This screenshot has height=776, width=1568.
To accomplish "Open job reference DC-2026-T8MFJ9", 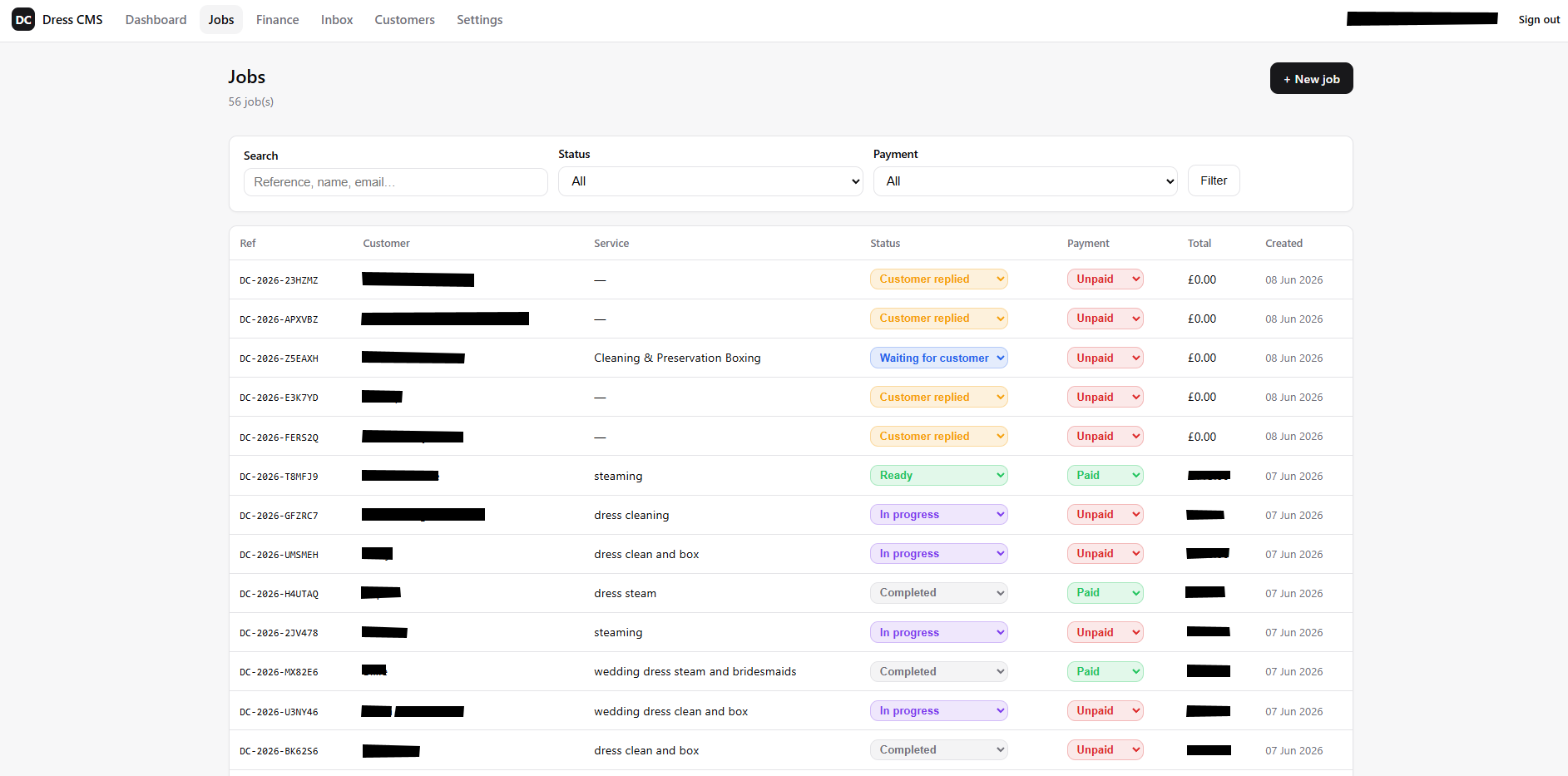I will [x=279, y=477].
